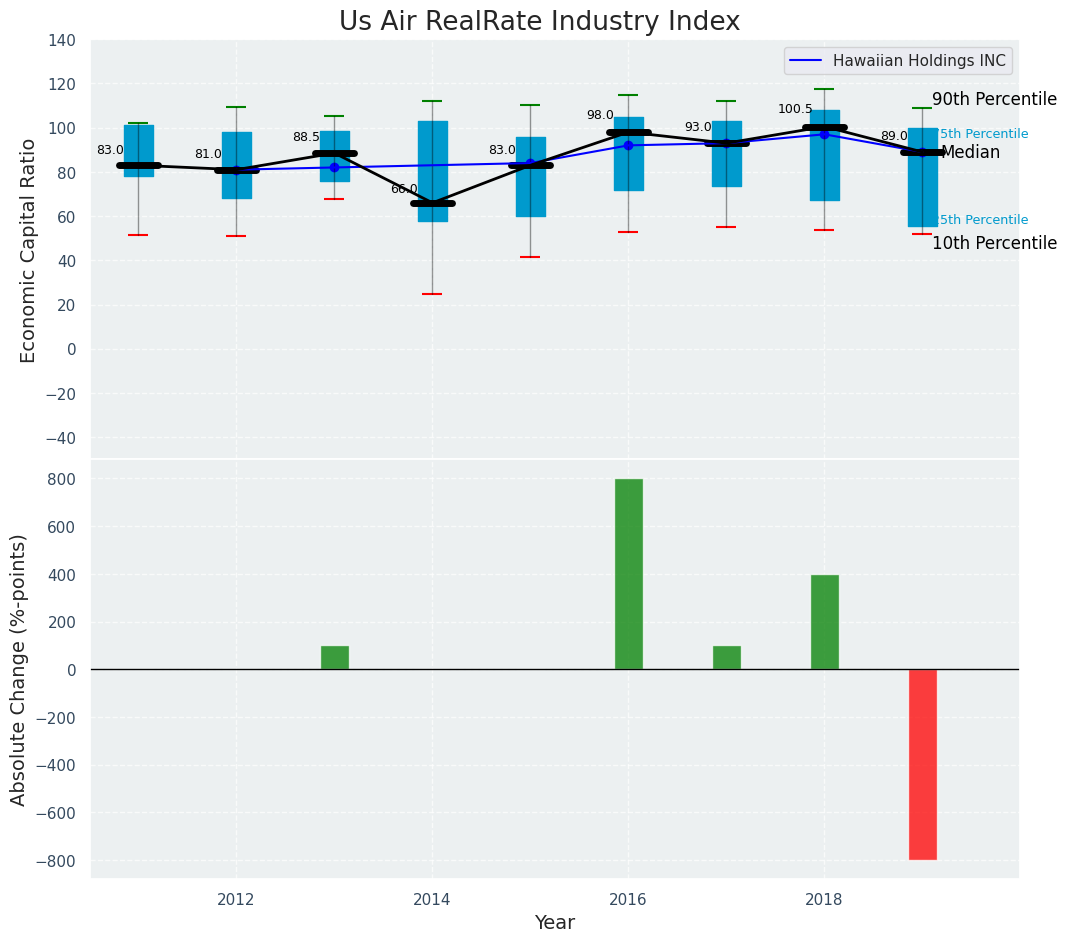The height and width of the screenshot is (942, 1067).
Task: Click the Year x-axis label
Action: [554, 923]
